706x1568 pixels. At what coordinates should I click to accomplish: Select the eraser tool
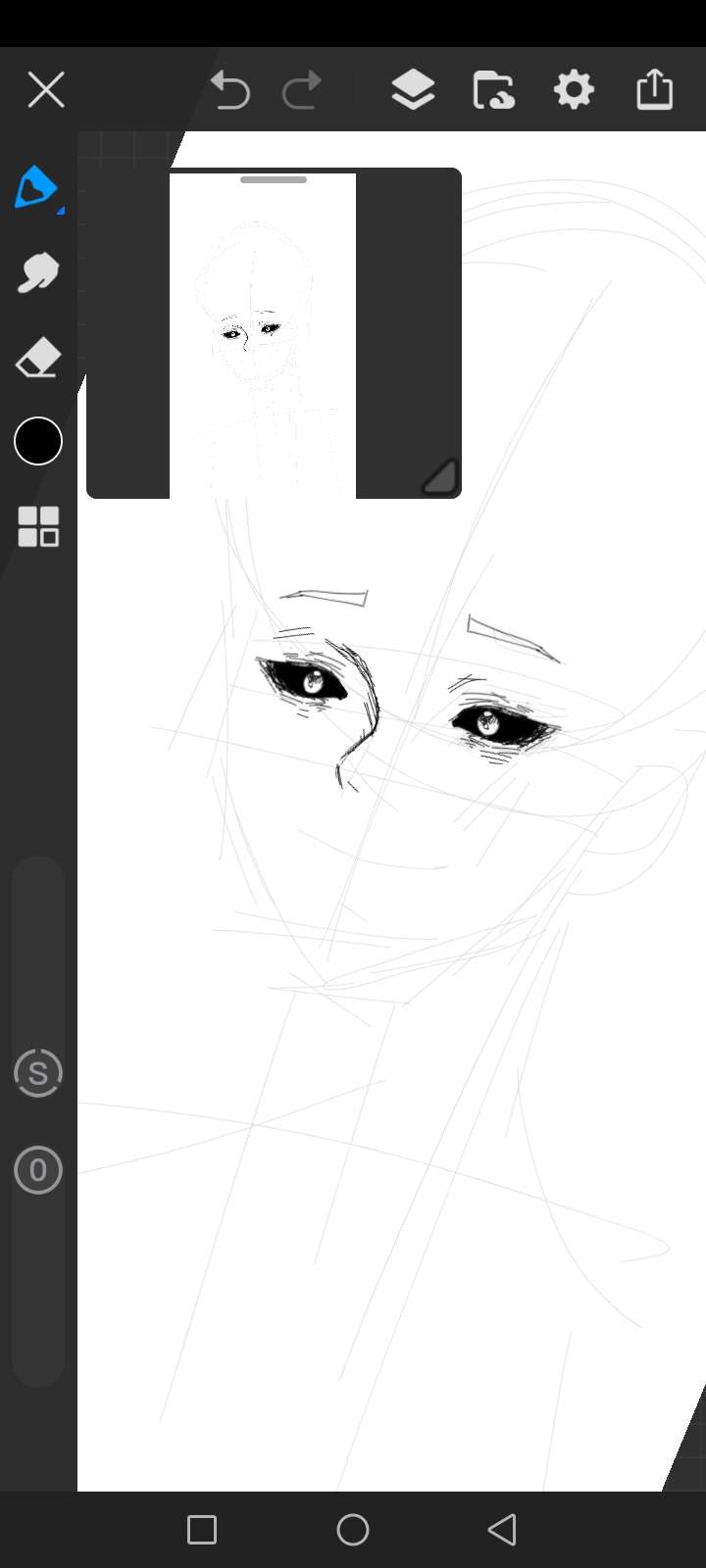pyautogui.click(x=37, y=359)
